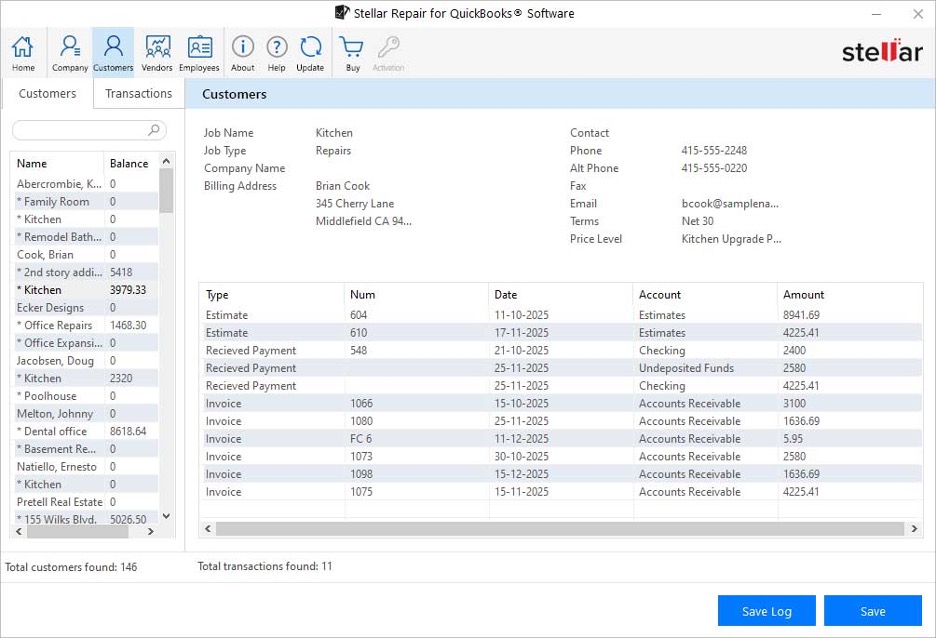Click the customer search input field
Image resolution: width=936 pixels, height=638 pixels.
click(89, 130)
